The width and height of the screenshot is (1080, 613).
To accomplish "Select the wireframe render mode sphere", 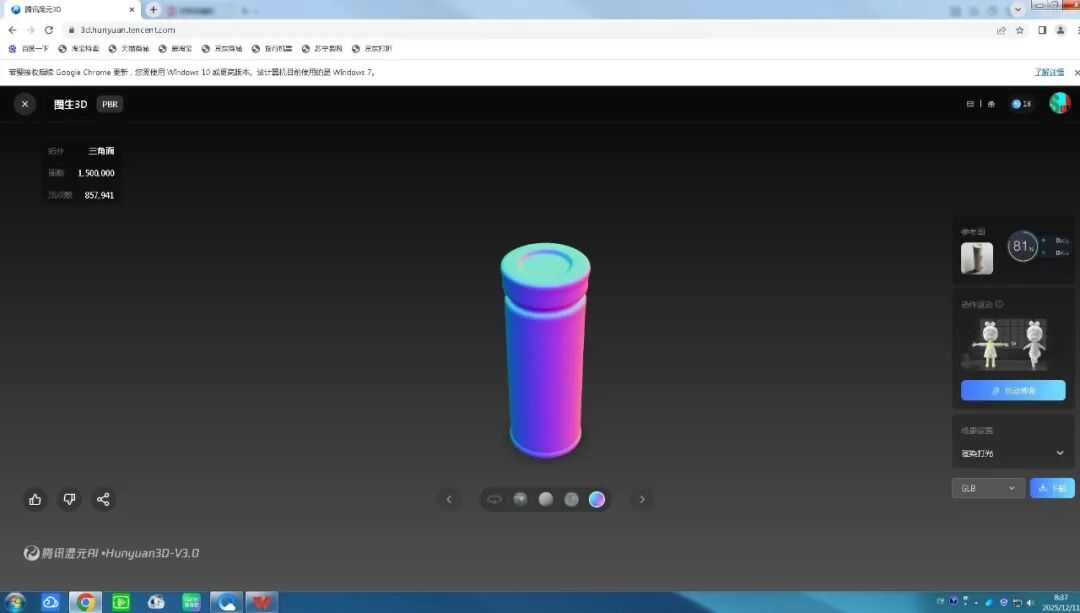I will 571,499.
